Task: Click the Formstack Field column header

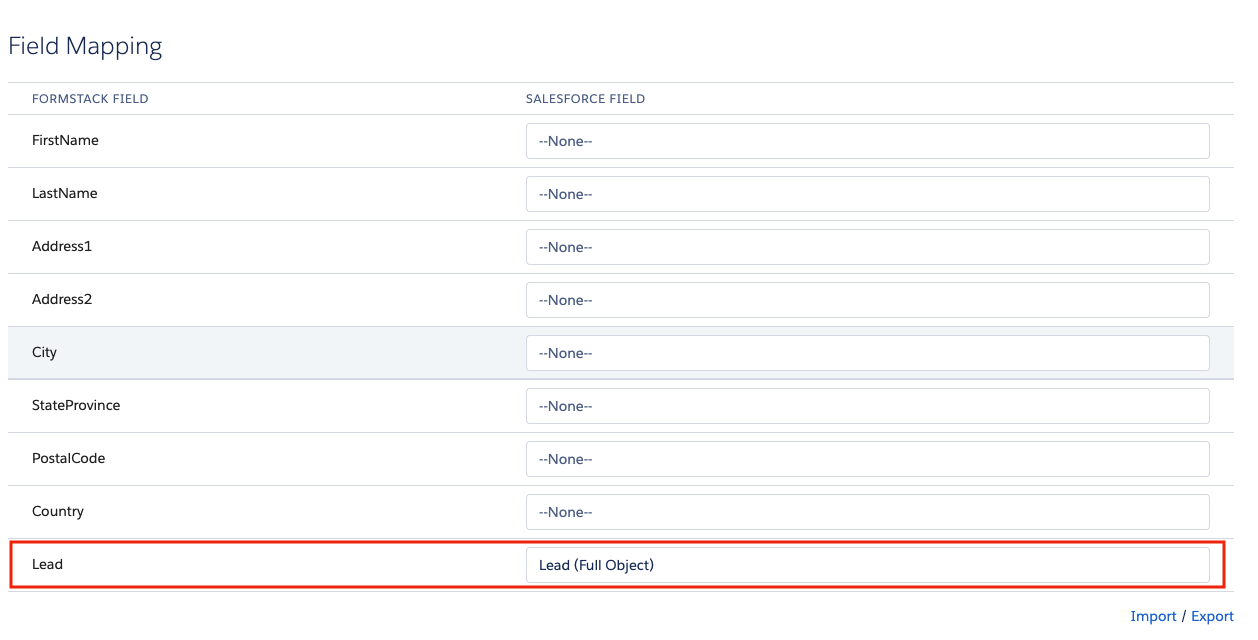Action: click(x=90, y=99)
